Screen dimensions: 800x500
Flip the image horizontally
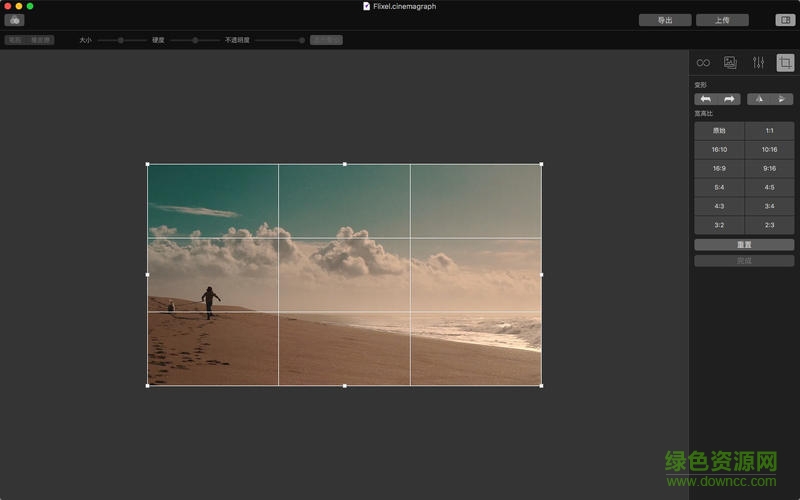[x=759, y=99]
